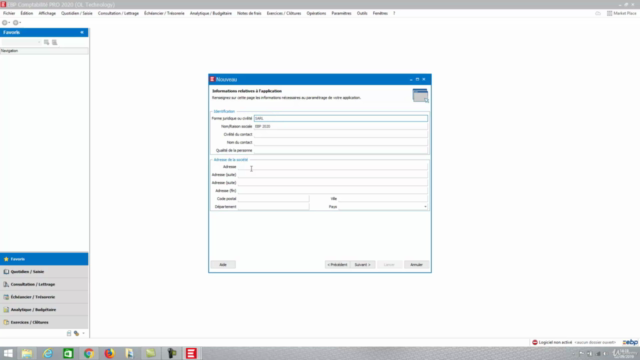Select the Navigation row in the Favoris panel
This screenshot has width=640, height=360.
click(44, 51)
